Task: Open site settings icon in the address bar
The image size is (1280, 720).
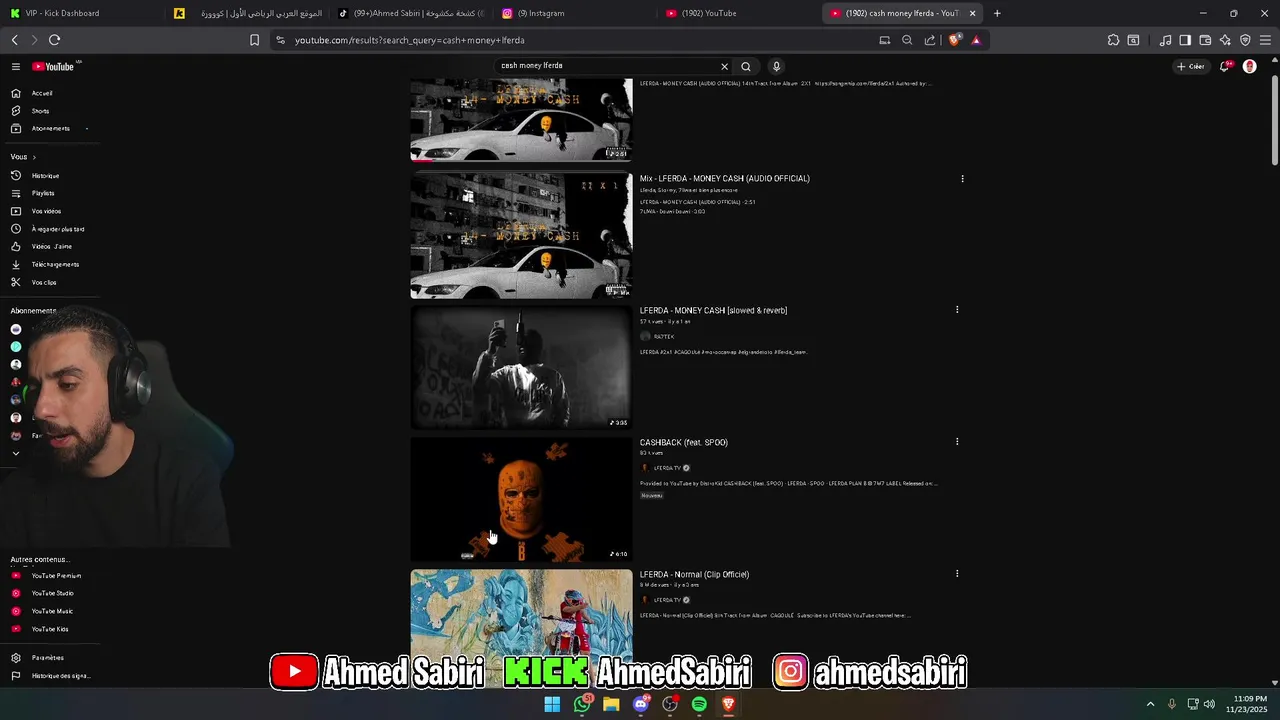Action: pyautogui.click(x=280, y=40)
